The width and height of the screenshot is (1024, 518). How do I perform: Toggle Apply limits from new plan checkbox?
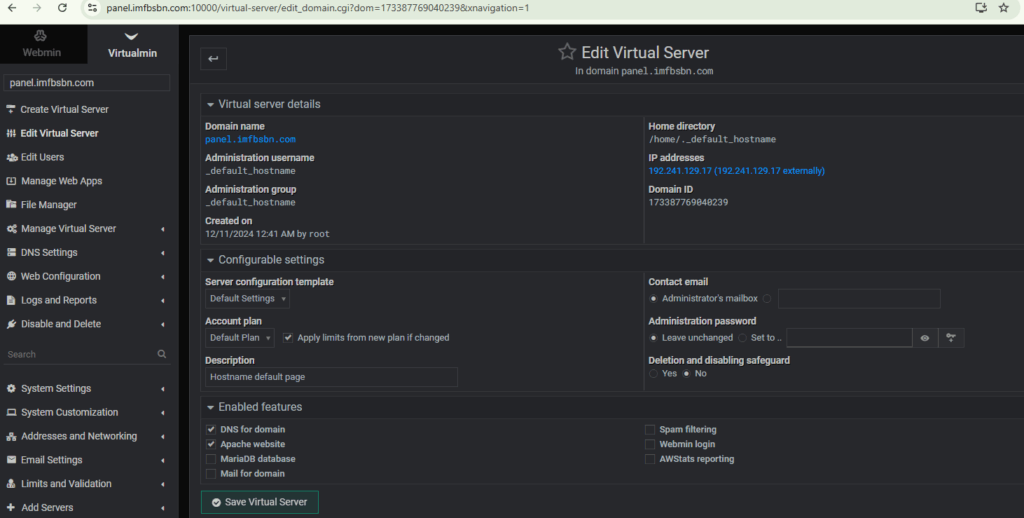288,338
